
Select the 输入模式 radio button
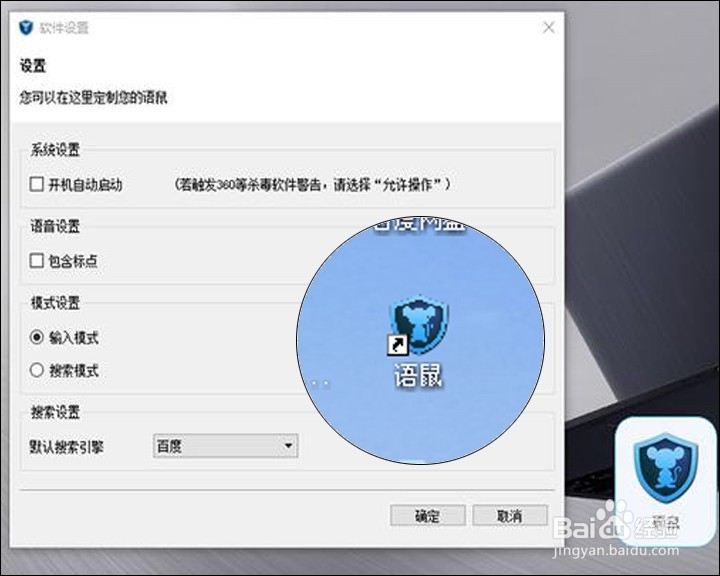37,337
